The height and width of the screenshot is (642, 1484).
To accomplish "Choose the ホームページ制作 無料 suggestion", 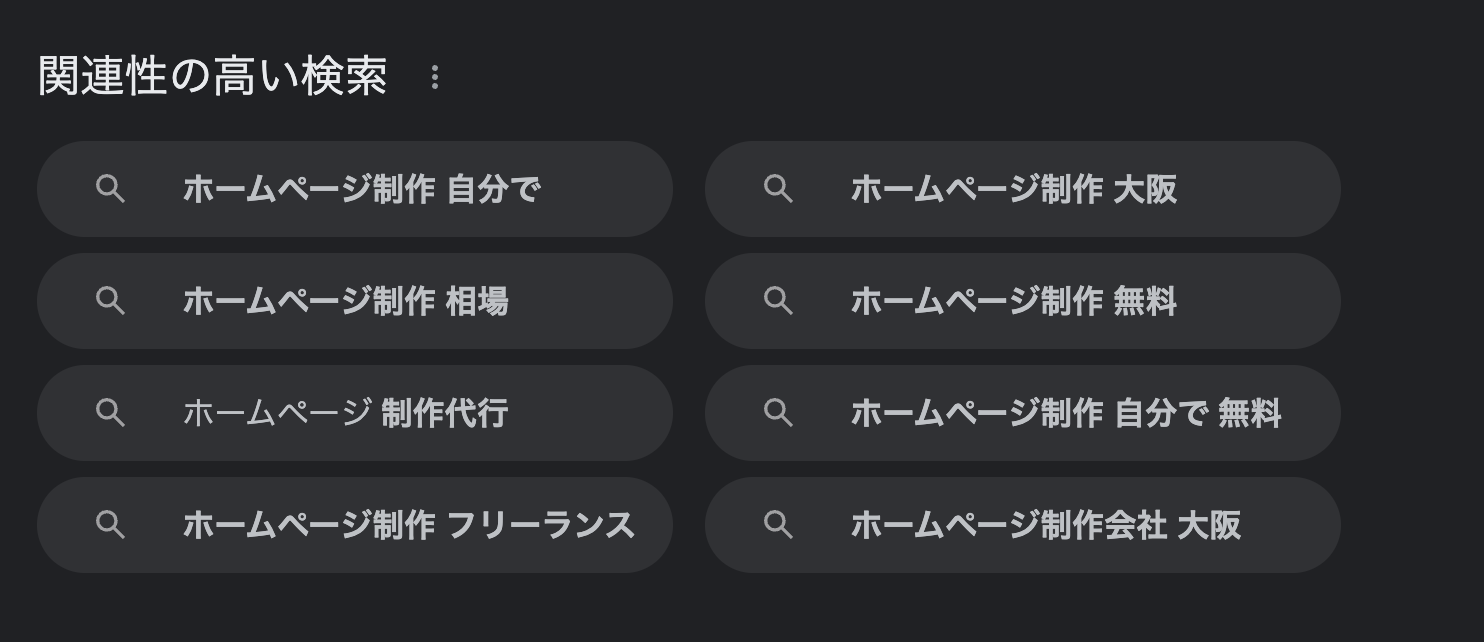I will point(1013,301).
